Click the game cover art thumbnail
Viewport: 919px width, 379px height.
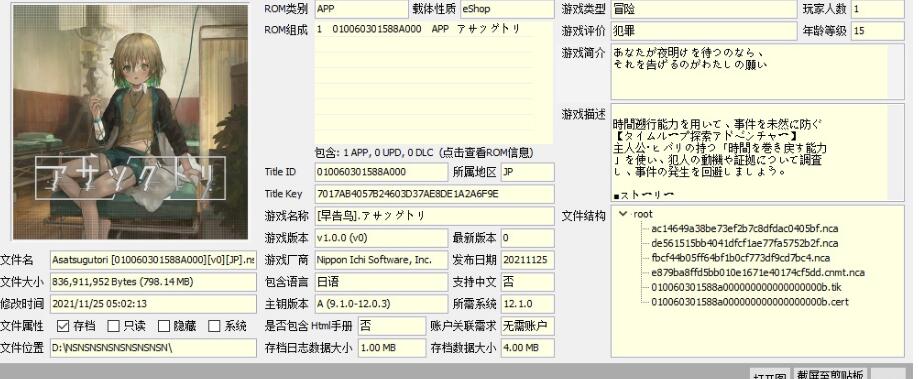(x=131, y=122)
